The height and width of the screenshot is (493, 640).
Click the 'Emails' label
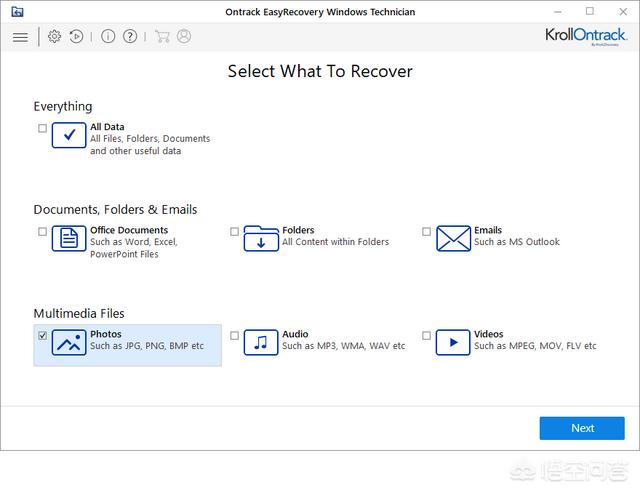click(x=488, y=230)
